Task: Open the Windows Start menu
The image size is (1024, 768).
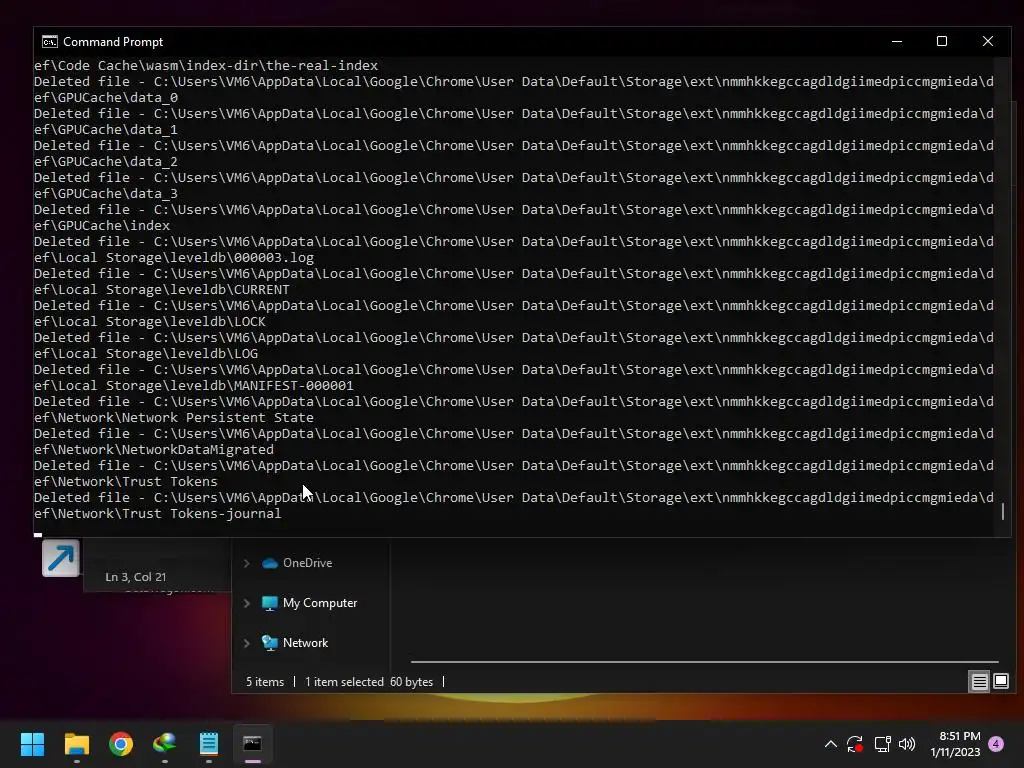Action: click(x=32, y=744)
